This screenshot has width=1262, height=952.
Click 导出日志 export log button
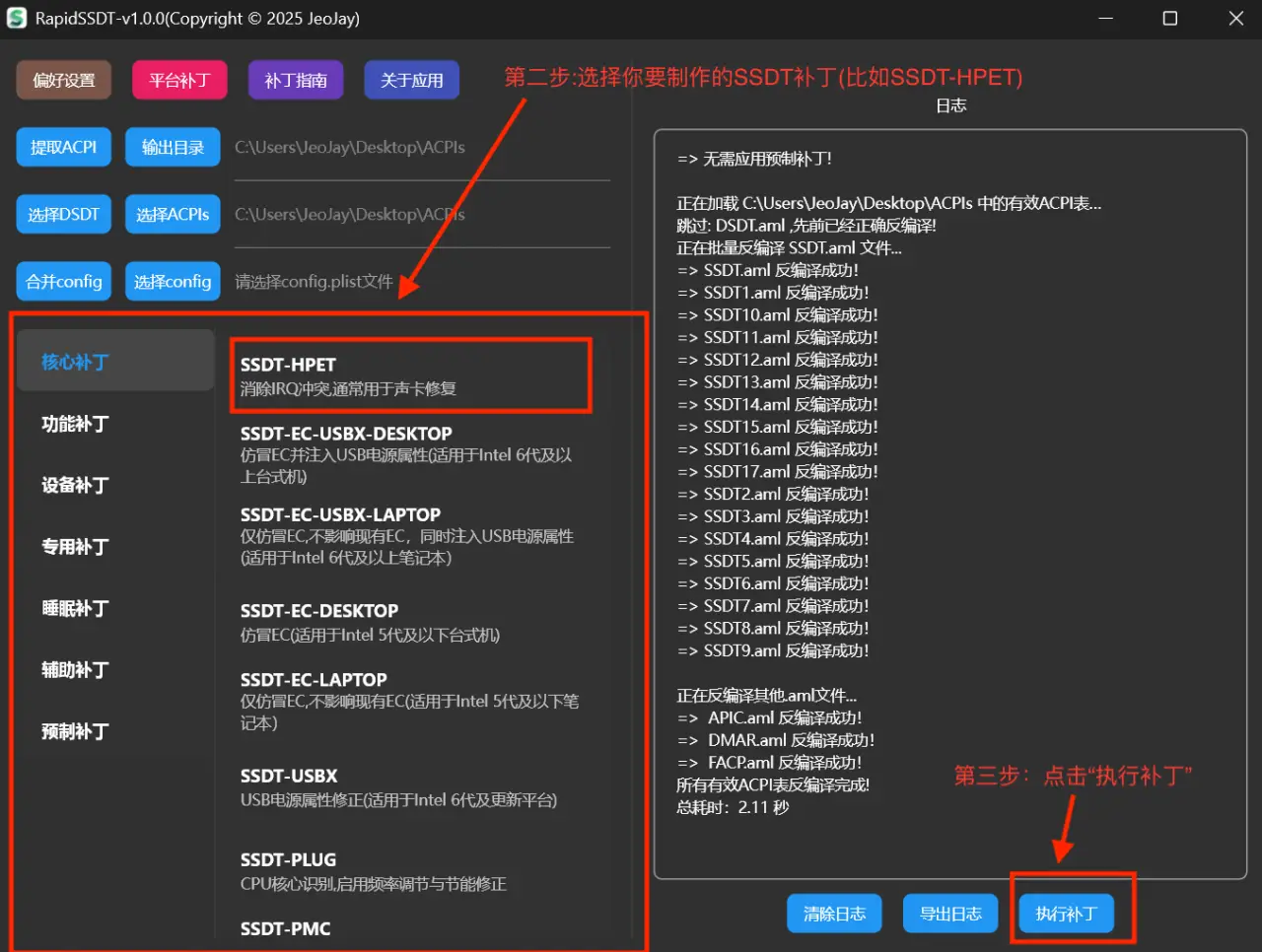(x=950, y=914)
